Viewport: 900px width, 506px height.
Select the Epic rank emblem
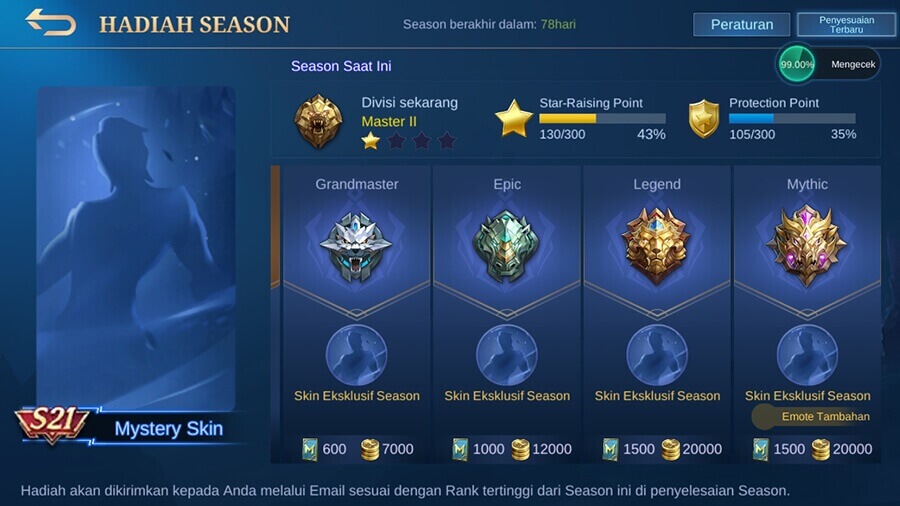[506, 247]
